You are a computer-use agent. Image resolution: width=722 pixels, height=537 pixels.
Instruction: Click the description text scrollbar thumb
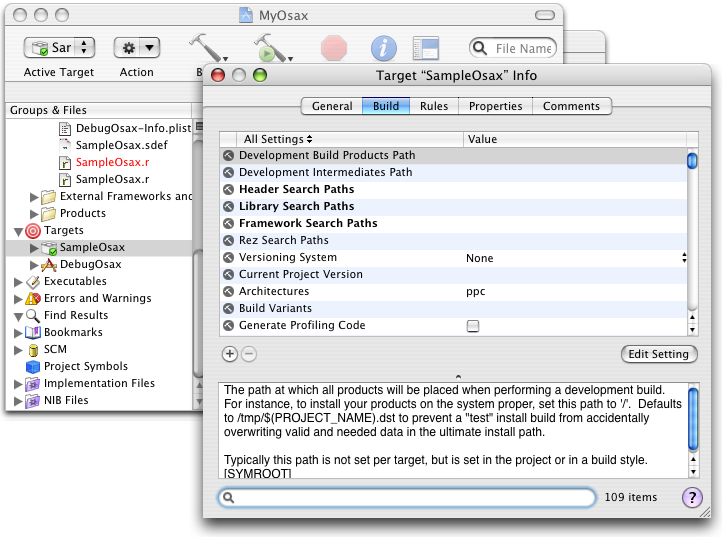[x=693, y=419]
